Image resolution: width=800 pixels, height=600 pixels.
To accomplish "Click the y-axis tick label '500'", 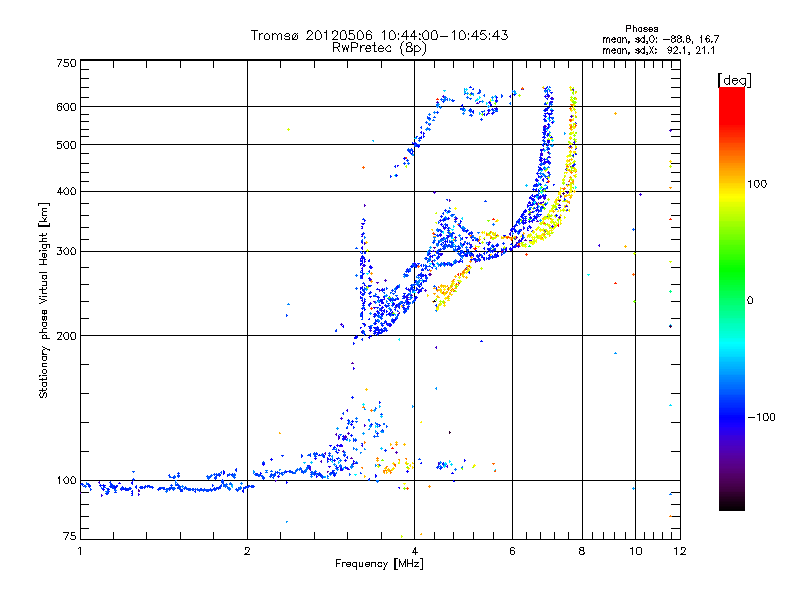I will (66, 145).
